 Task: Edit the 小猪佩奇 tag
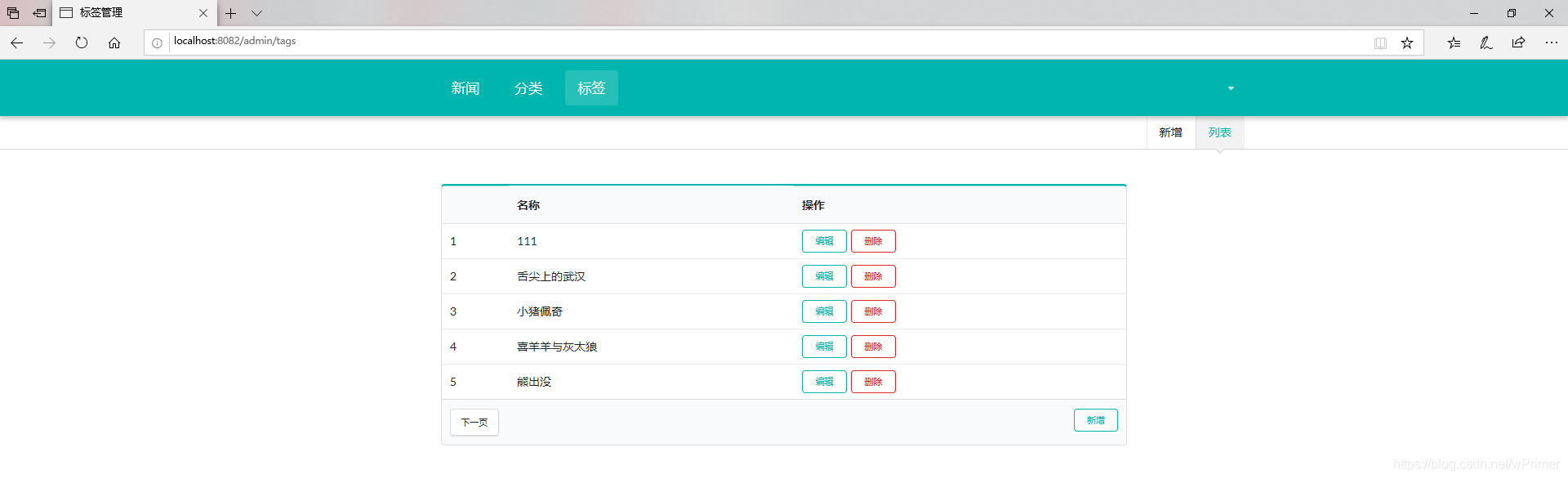[824, 311]
